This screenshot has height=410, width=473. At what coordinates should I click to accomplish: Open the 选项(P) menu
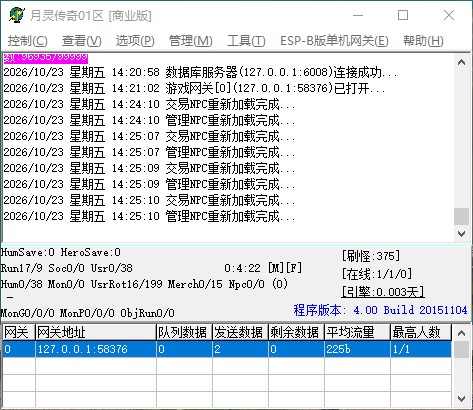click(x=135, y=41)
